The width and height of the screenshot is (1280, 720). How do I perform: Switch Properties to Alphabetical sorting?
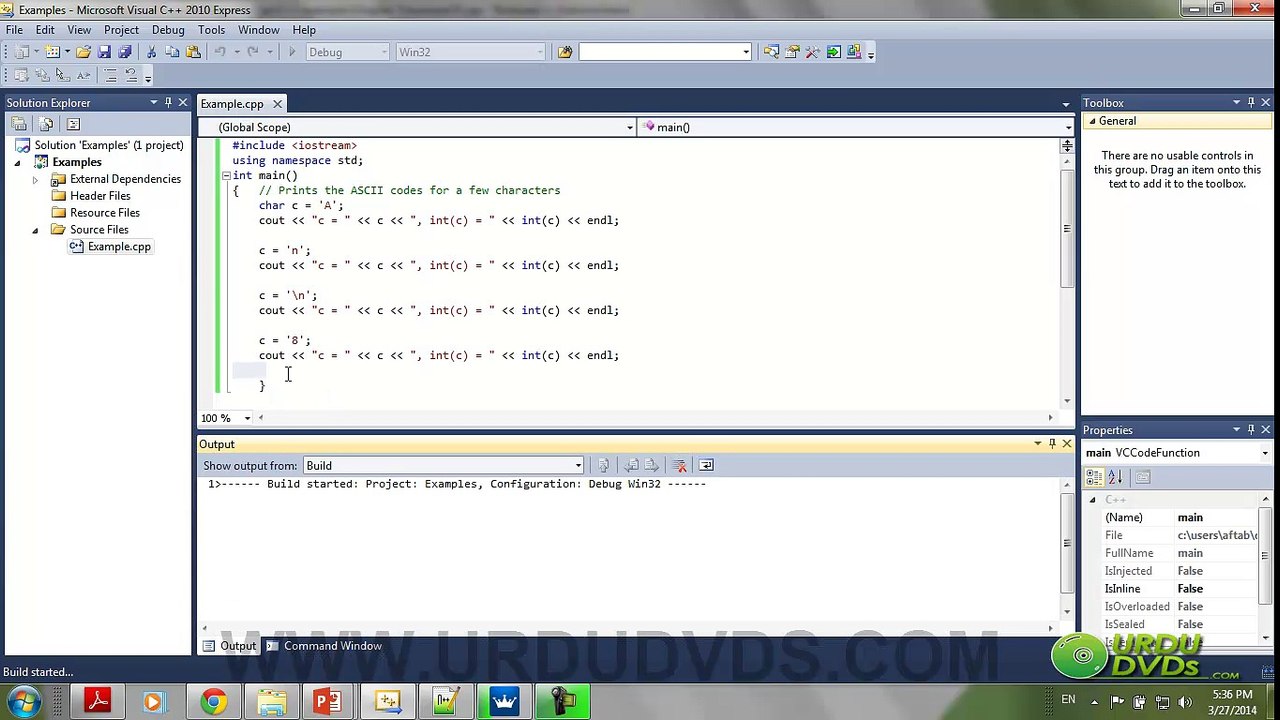1115,477
